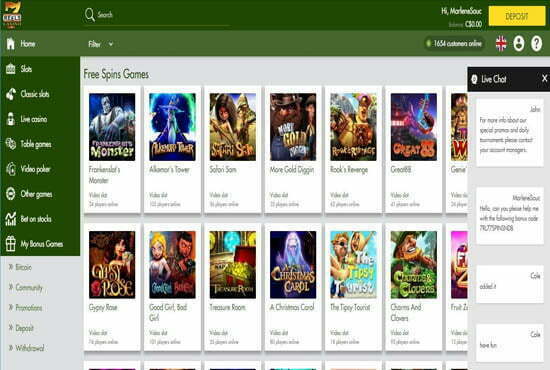Image resolution: width=550 pixels, height=370 pixels.
Task: Click the My Bonus Games gift icon
Action: pos(11,244)
